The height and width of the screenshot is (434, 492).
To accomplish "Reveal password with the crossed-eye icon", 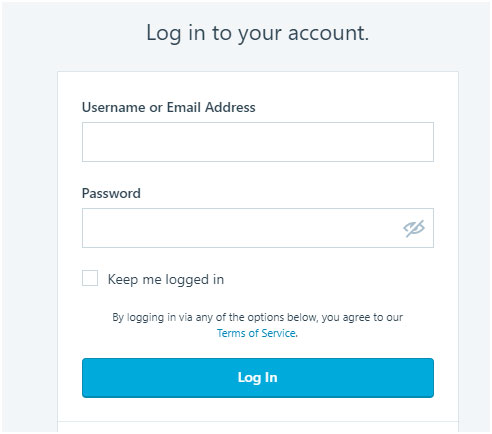I will point(414,228).
